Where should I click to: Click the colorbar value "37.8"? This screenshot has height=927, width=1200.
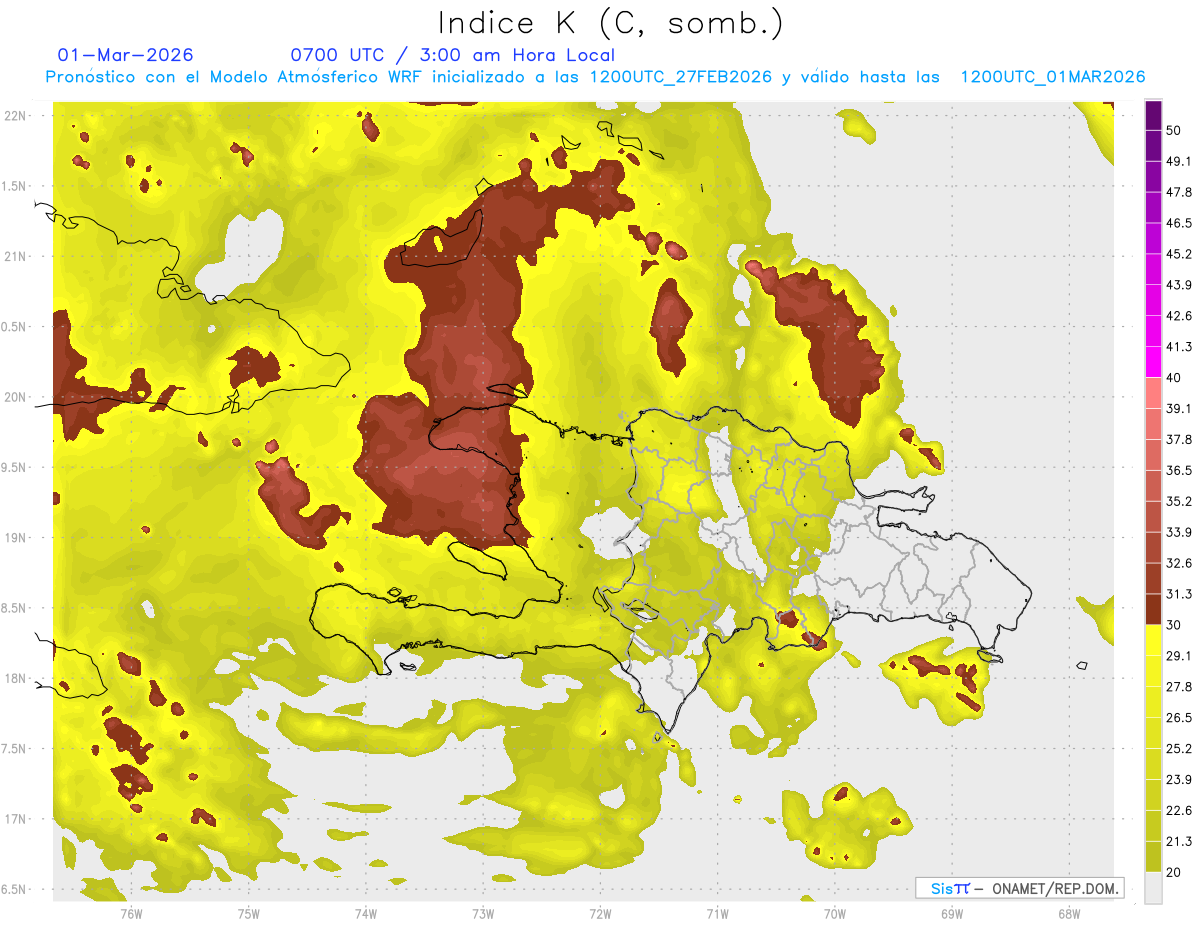pos(1179,439)
